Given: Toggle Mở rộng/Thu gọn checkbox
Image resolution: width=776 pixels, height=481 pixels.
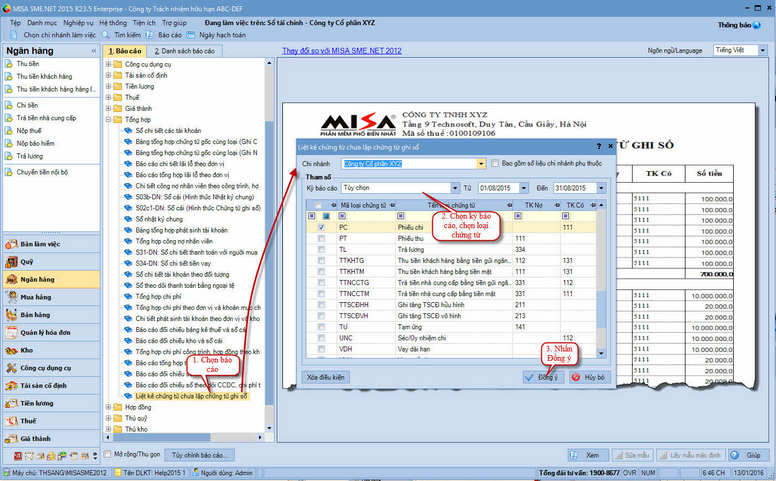Looking at the screenshot, I should point(107,454).
